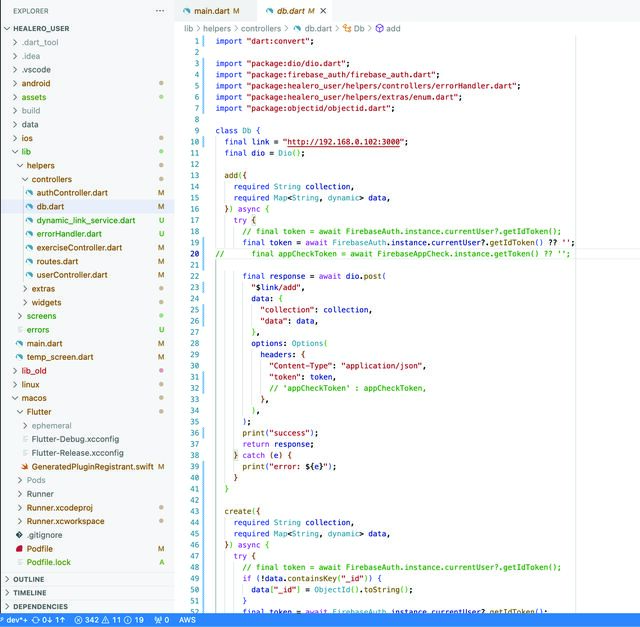640x627 pixels.
Task: Click lib in the breadcrumb
Action: pos(188,29)
